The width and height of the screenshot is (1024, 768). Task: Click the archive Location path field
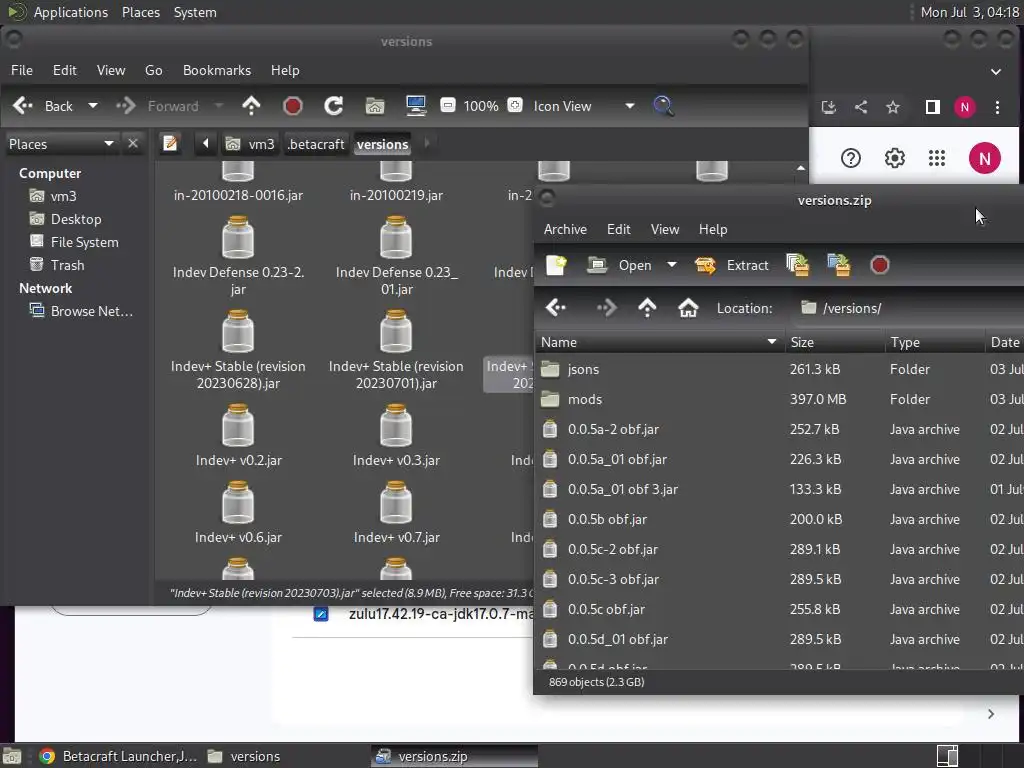(x=908, y=308)
